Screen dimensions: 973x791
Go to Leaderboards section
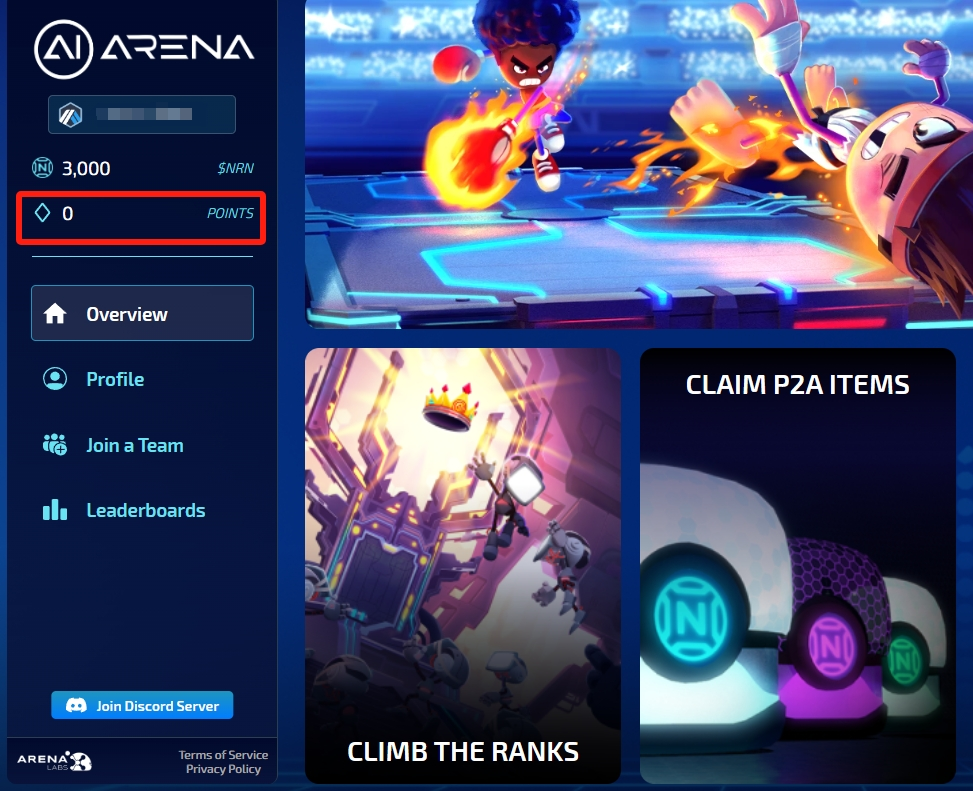(x=146, y=510)
